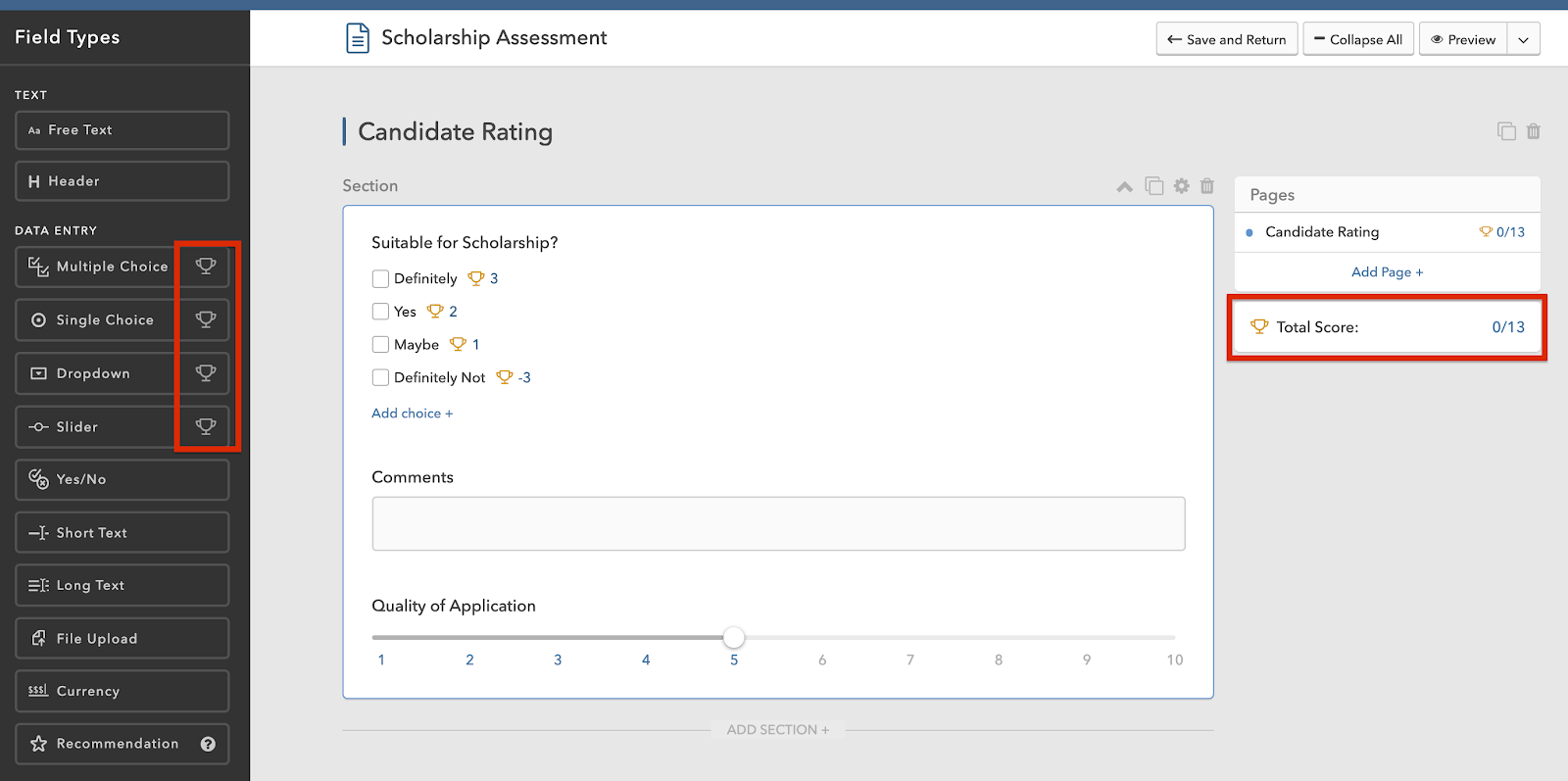Screen dimensions: 1568x781
Task: Click Save and Return
Action: click(1227, 40)
